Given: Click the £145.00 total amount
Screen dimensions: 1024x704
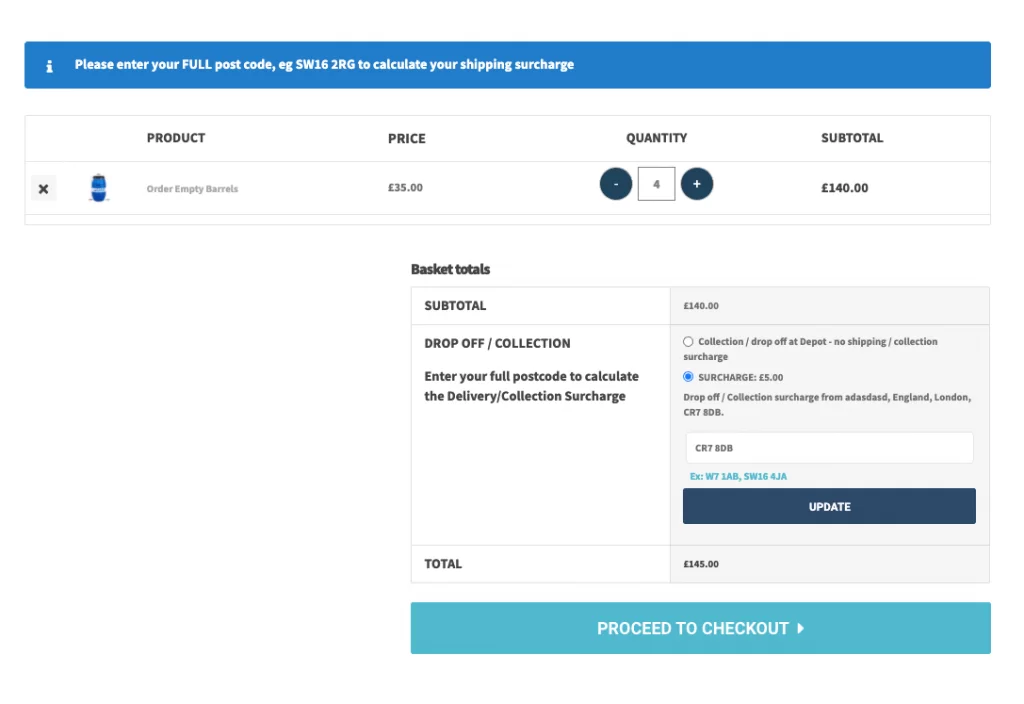Looking at the screenshot, I should click(701, 564).
